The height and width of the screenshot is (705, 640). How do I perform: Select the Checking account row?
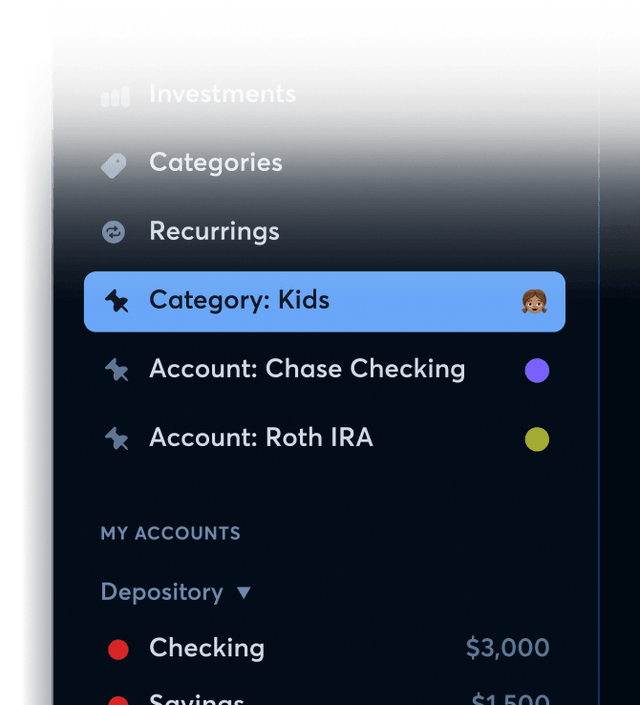(207, 648)
